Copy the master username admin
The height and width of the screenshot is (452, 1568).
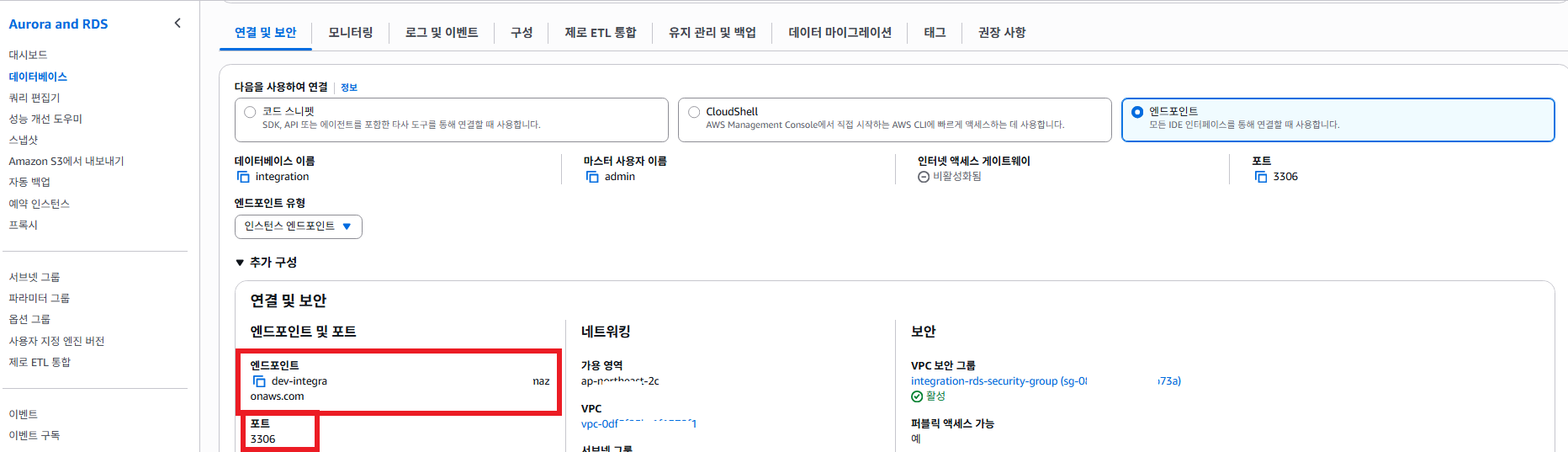(x=592, y=177)
